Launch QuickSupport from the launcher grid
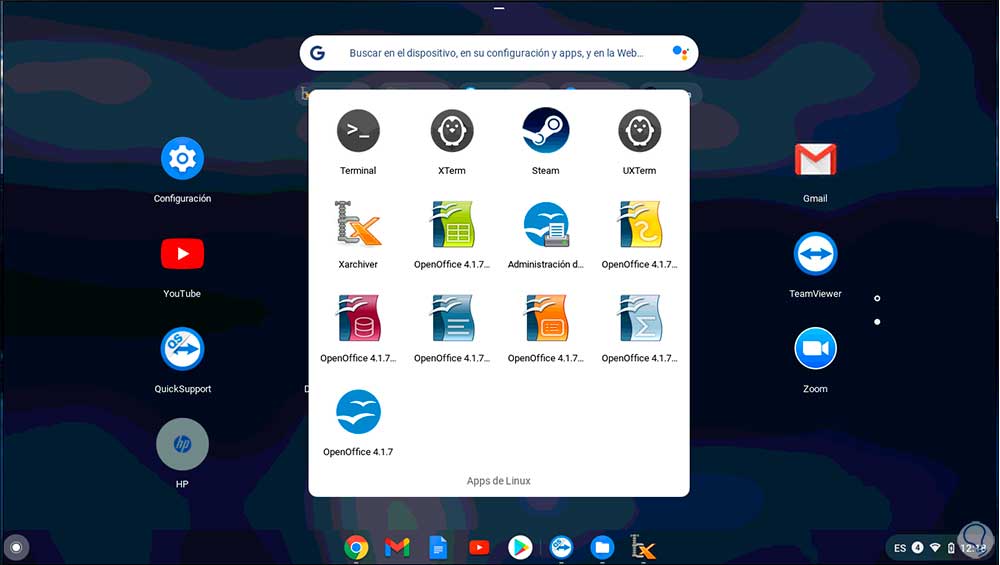 point(182,349)
